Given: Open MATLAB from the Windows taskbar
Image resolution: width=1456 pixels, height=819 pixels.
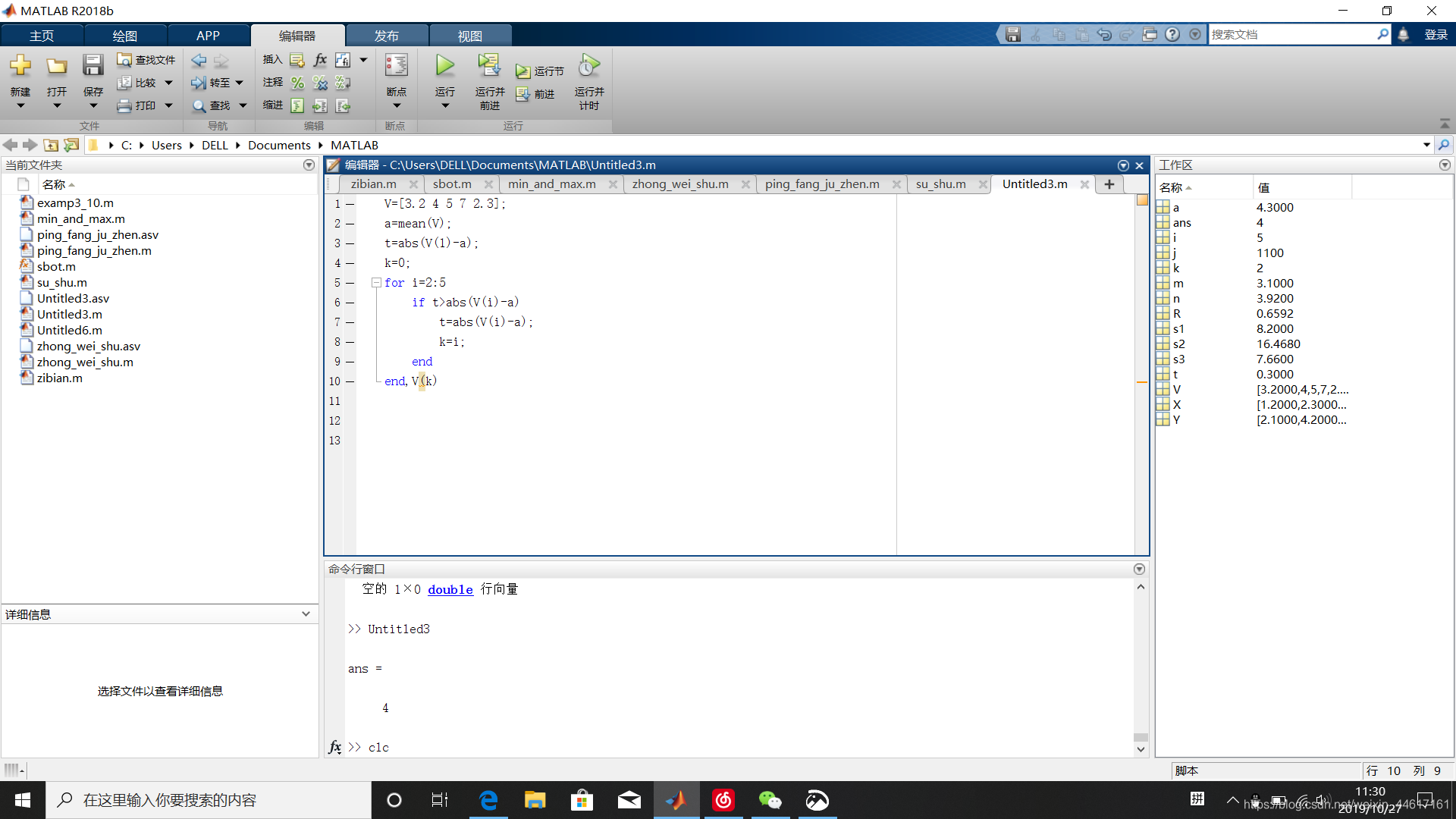Looking at the screenshot, I should pyautogui.click(x=676, y=800).
